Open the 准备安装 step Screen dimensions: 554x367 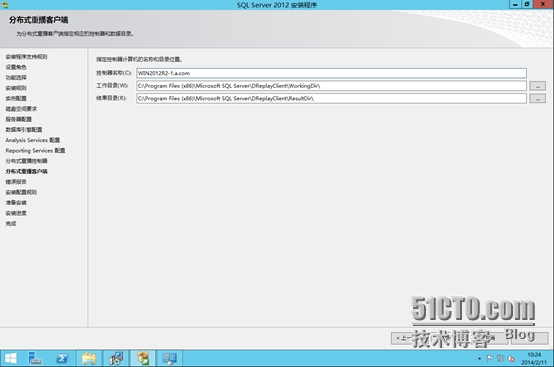16,202
